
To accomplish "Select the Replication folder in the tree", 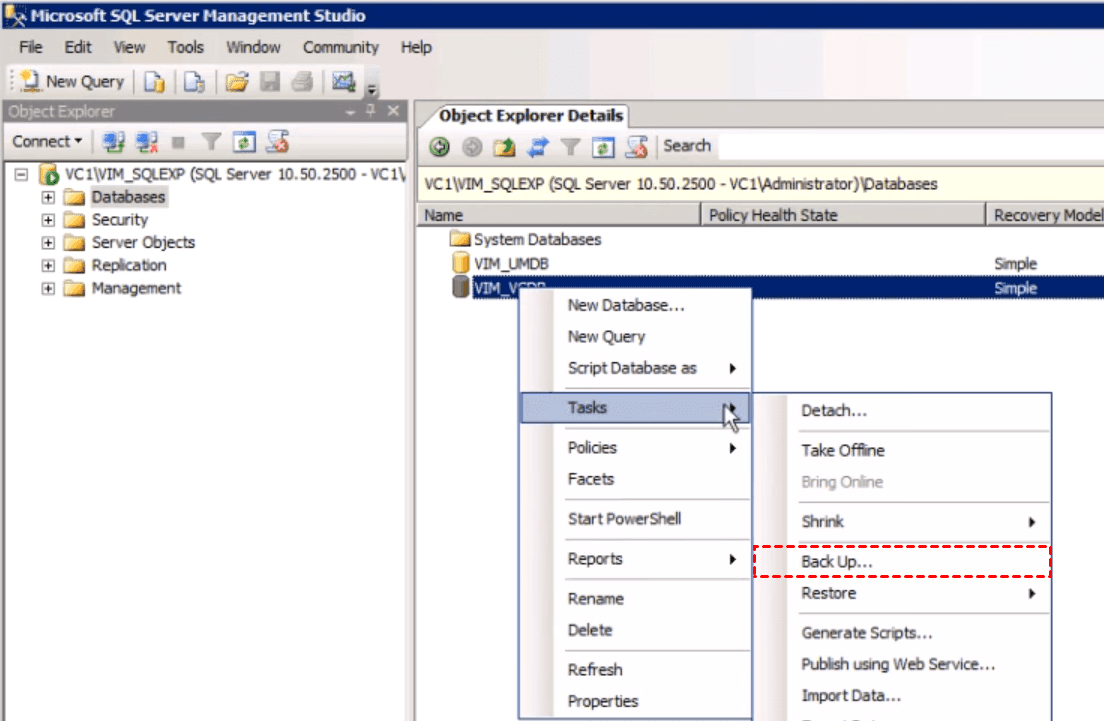I will click(x=129, y=265).
